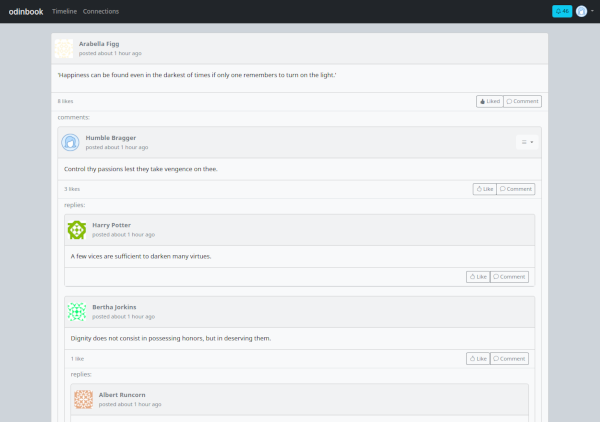Select Humble Bragger's 'Control thy passions' text
The image size is (600, 422).
(x=140, y=169)
